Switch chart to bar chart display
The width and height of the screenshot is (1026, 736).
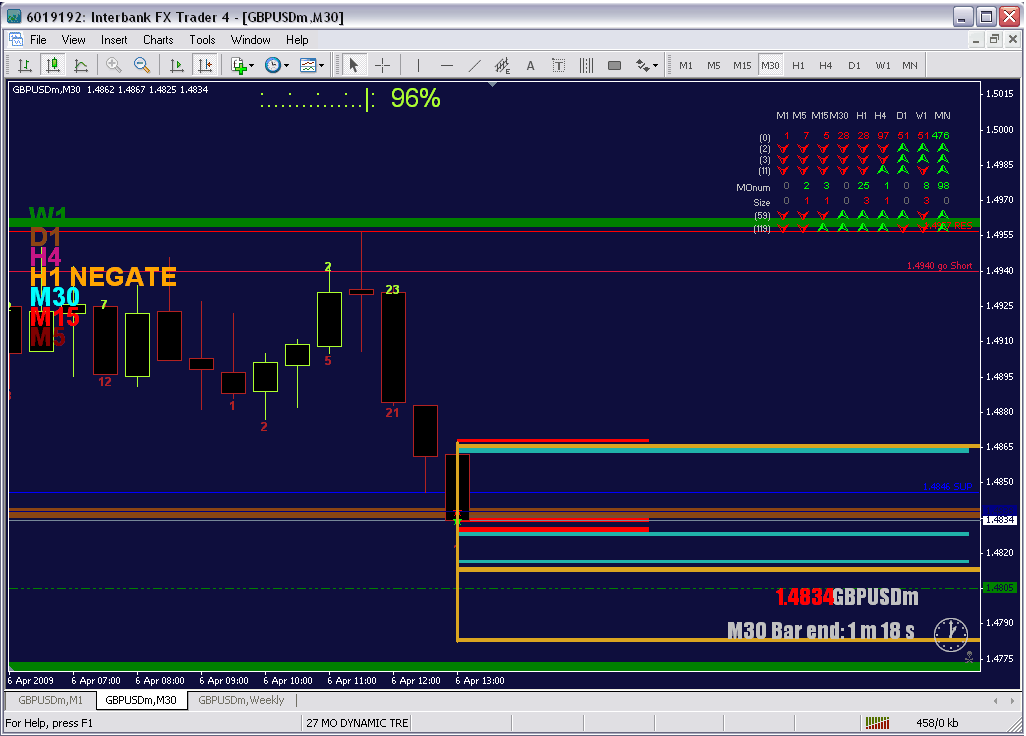pyautogui.click(x=24, y=65)
